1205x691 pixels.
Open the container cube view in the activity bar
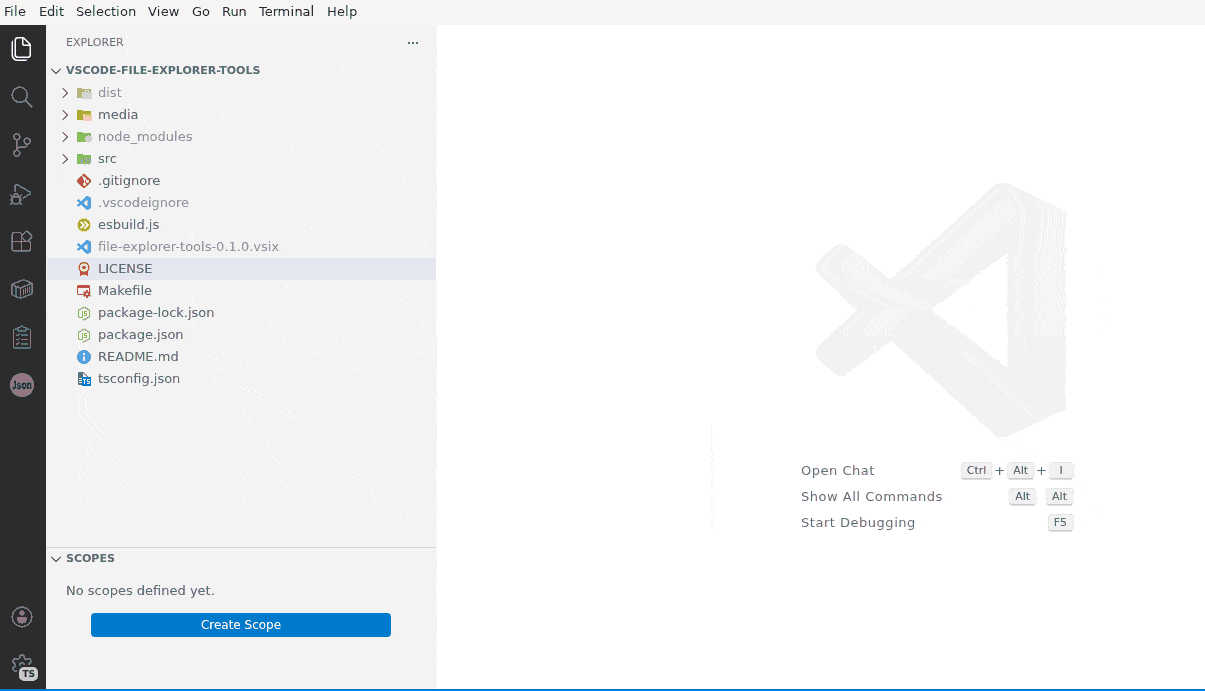point(22,289)
